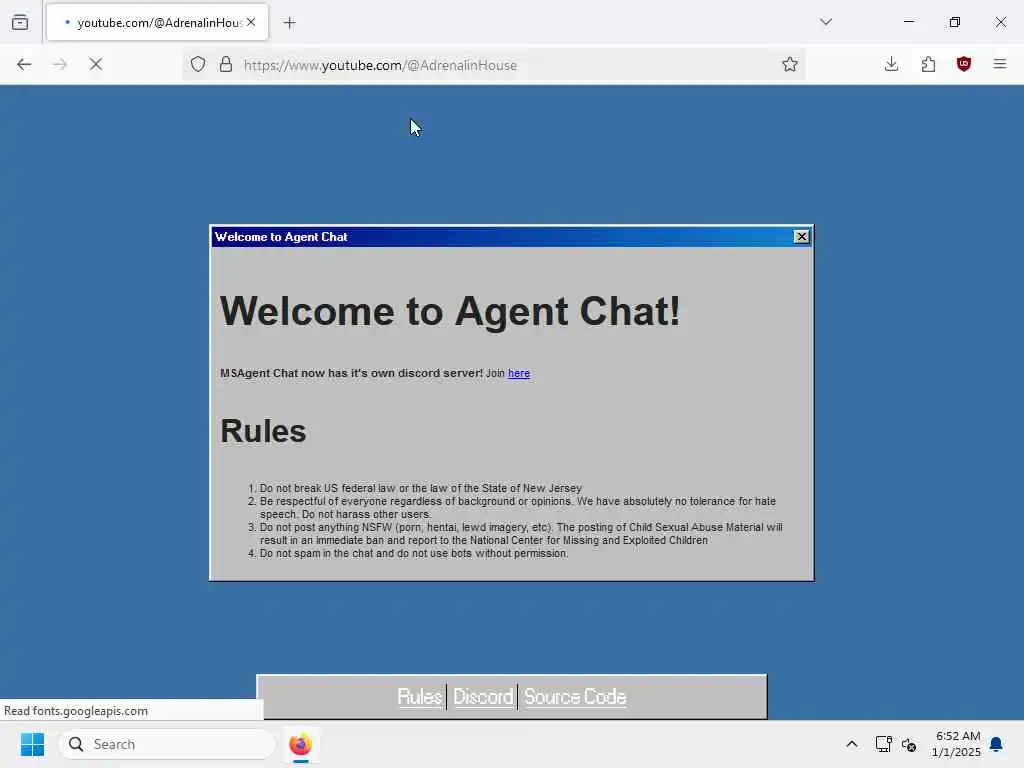Open the uBlock Origin extension icon
Image resolution: width=1024 pixels, height=768 pixels.
pos(964,64)
